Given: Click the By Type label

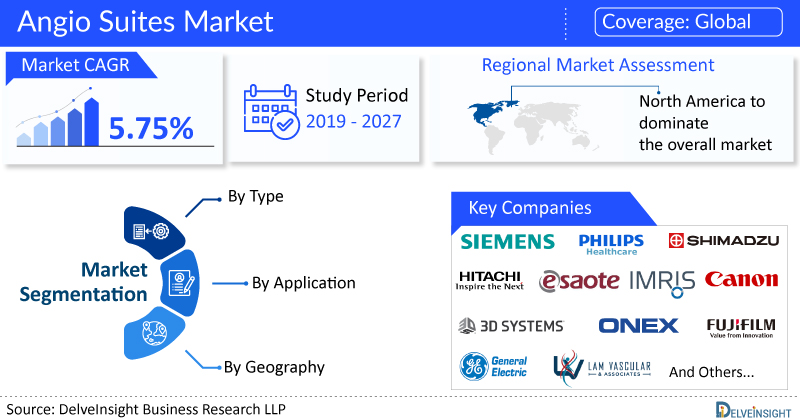Looking at the screenshot, I should tap(256, 196).
